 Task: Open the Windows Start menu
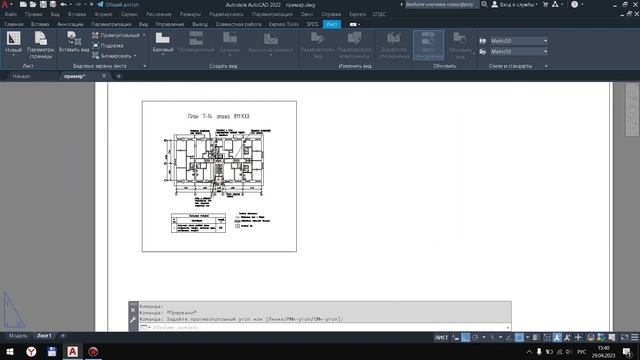point(10,352)
